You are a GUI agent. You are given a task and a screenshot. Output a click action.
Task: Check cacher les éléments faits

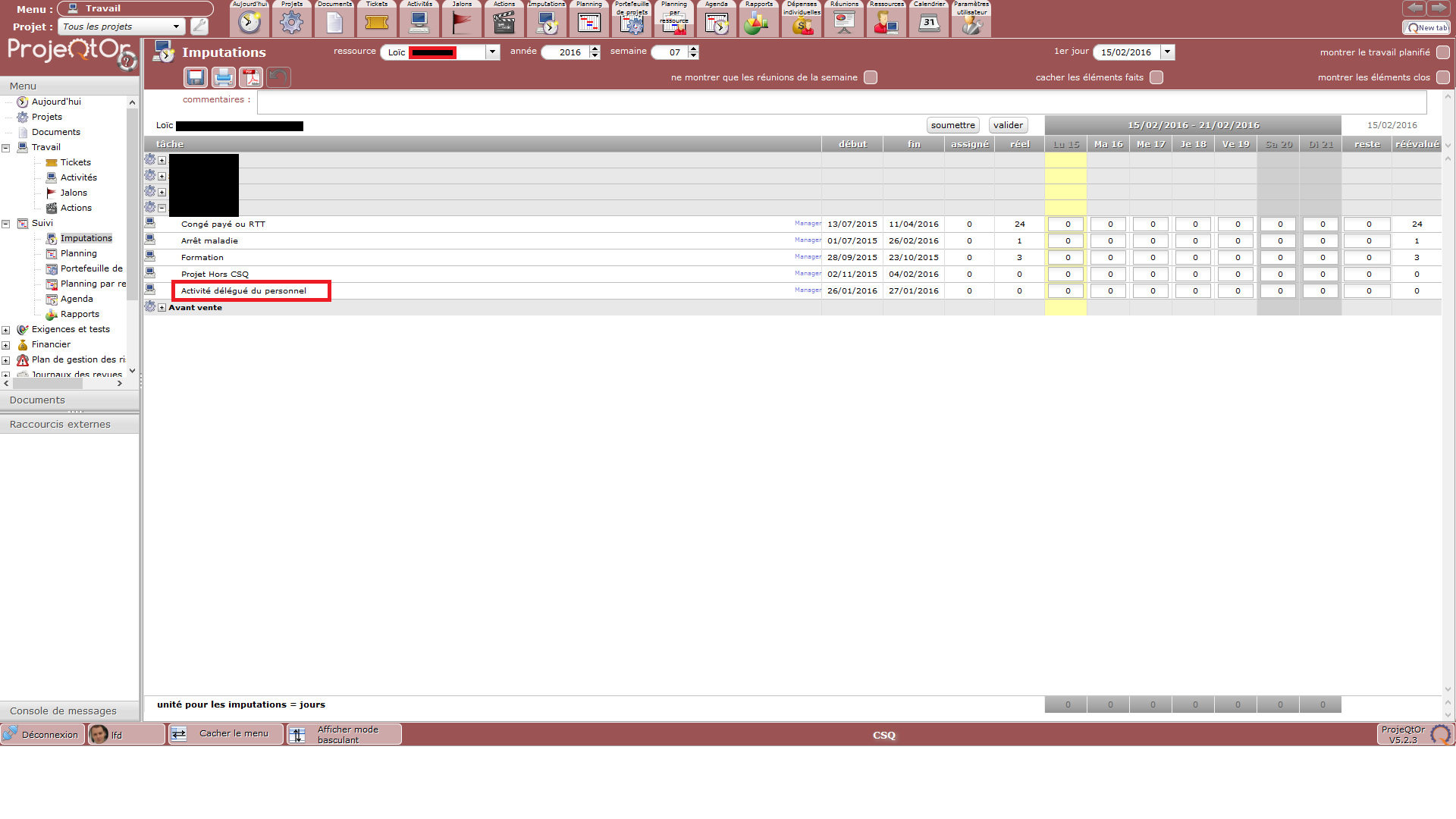[1156, 77]
